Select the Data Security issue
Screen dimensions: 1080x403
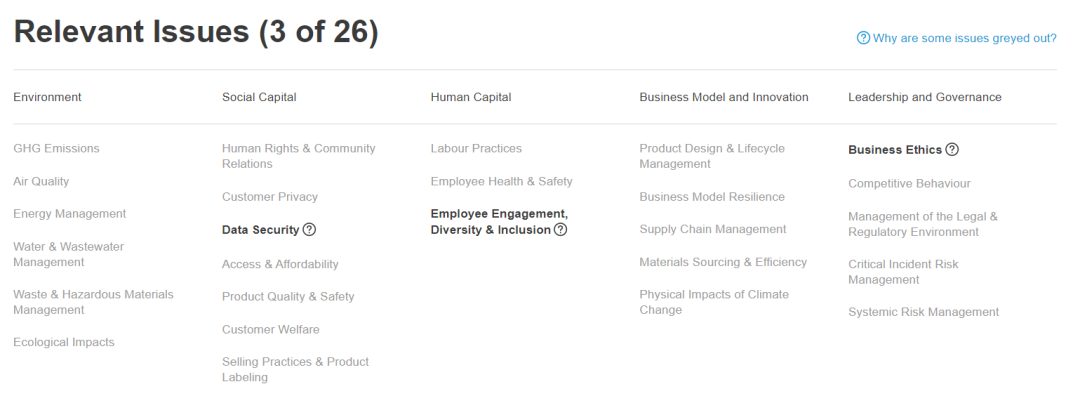click(260, 230)
